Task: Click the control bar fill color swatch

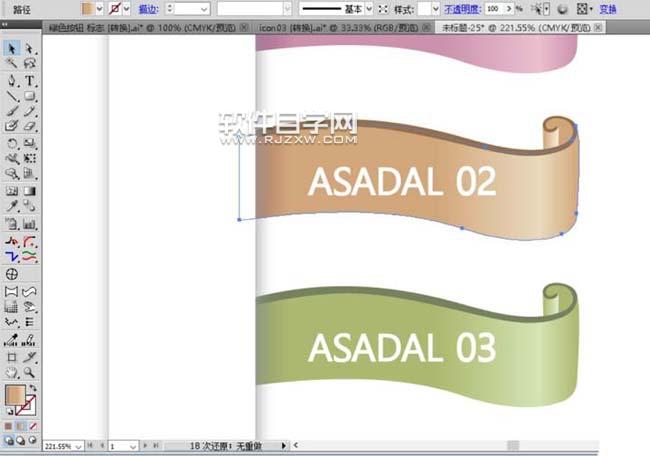Action: pos(87,9)
